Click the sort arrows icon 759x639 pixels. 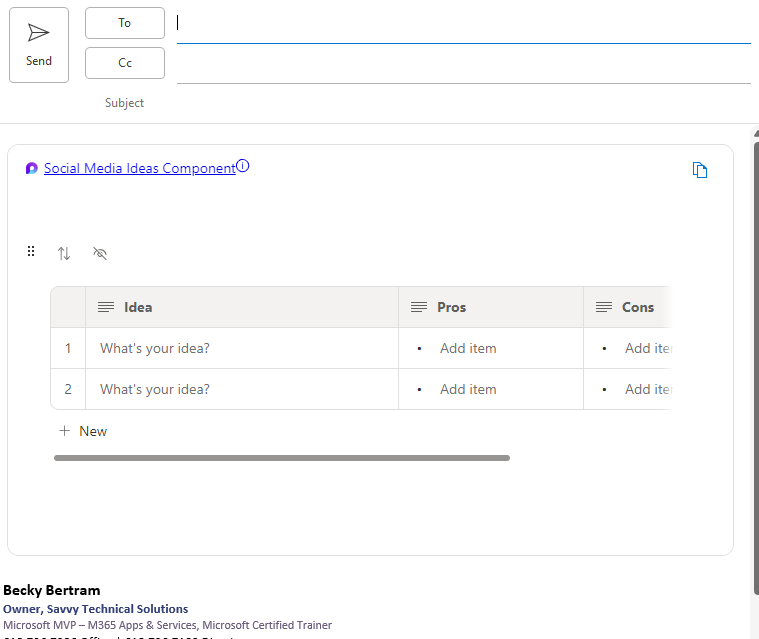(64, 253)
